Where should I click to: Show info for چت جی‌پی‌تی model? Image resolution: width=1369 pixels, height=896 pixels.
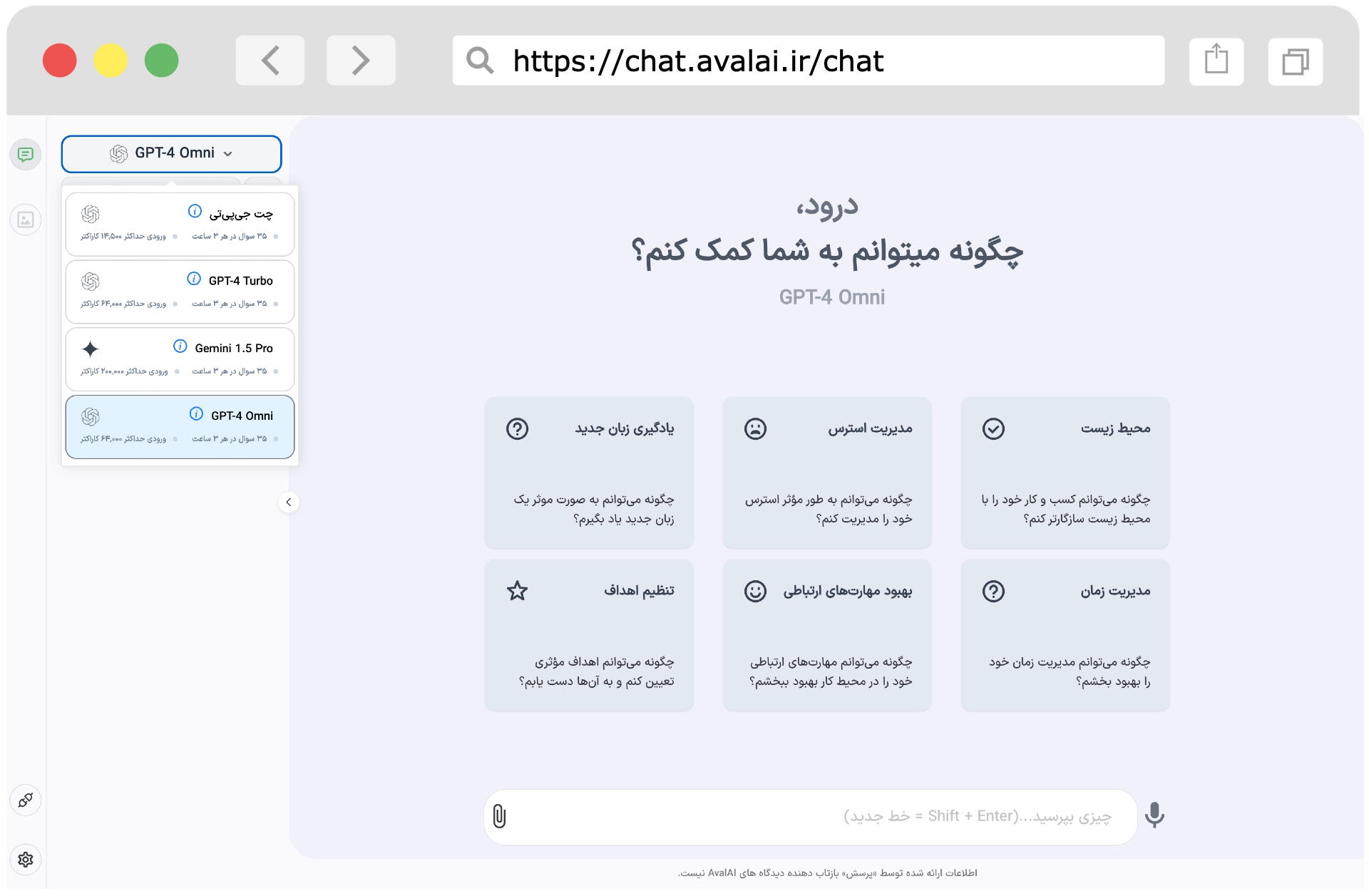(195, 211)
